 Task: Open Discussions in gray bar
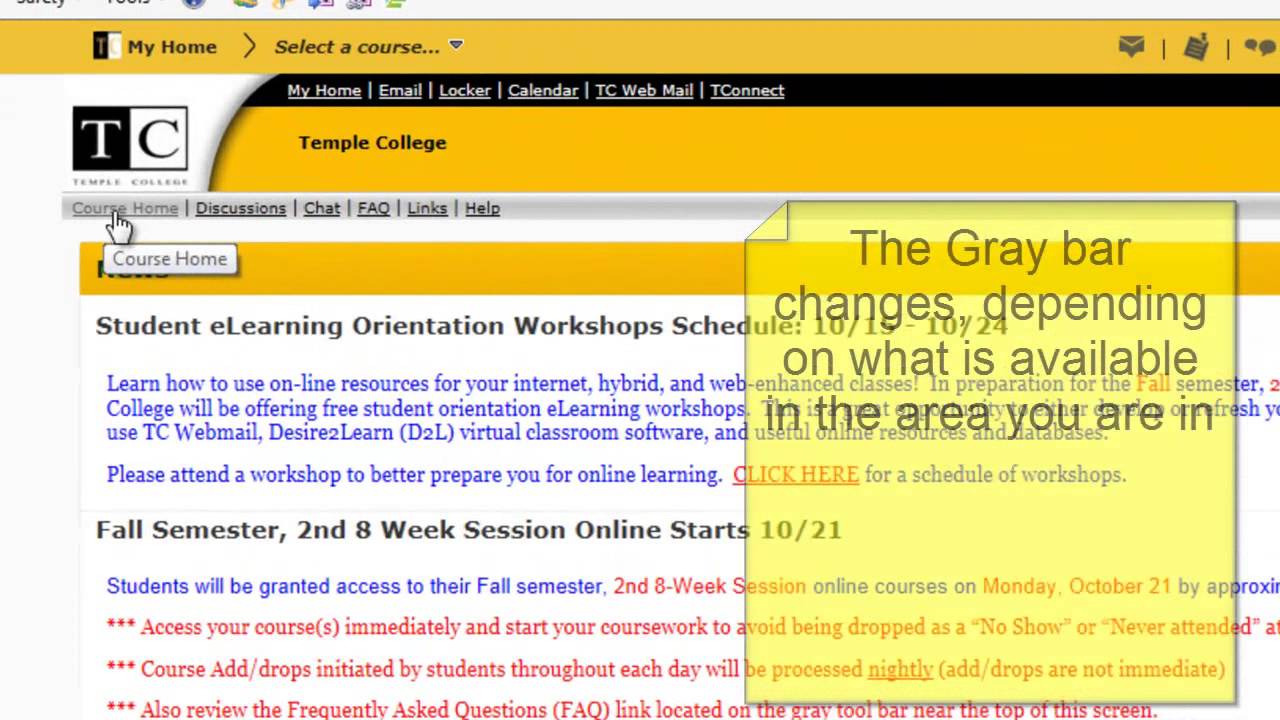click(241, 208)
